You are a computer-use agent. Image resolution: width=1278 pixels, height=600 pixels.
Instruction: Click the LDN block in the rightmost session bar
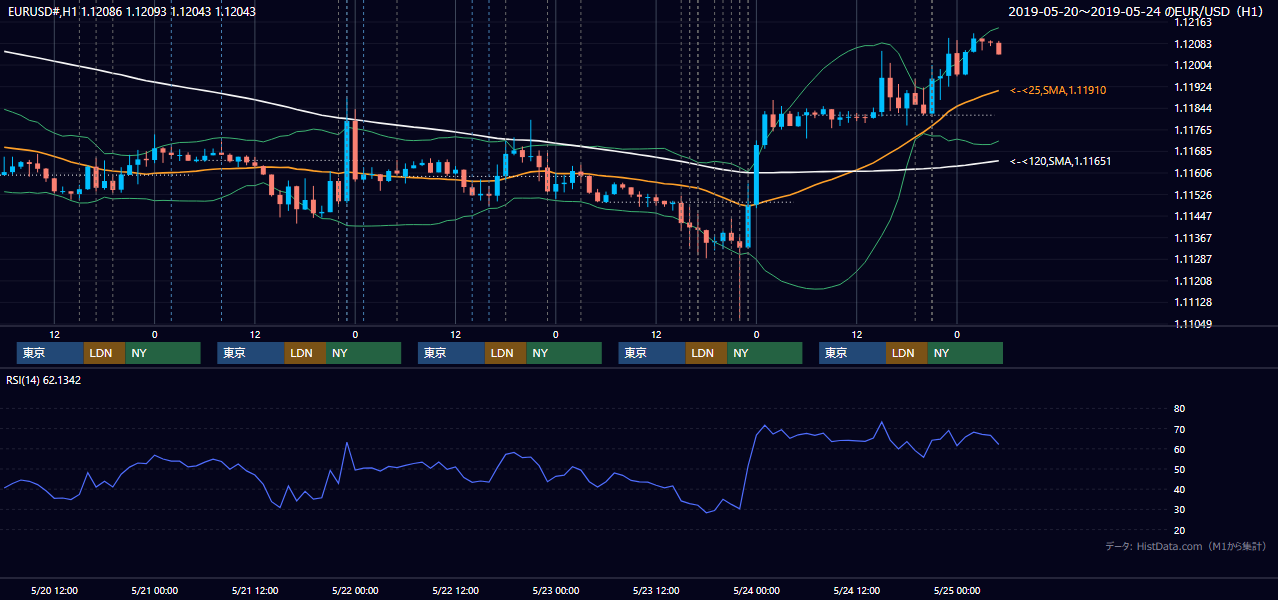point(906,353)
